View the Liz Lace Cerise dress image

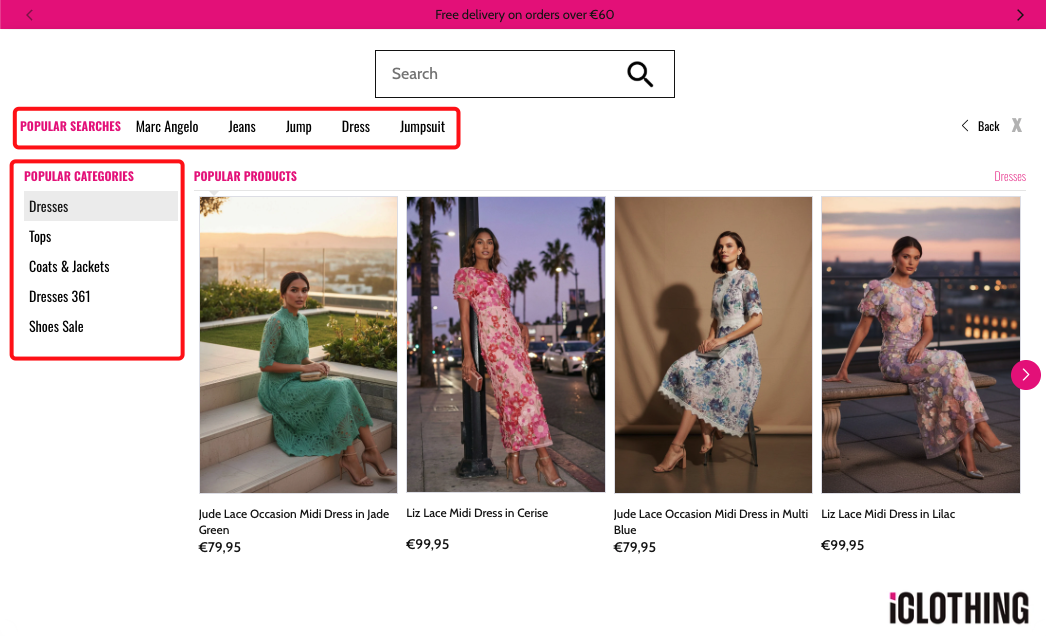tap(505, 345)
